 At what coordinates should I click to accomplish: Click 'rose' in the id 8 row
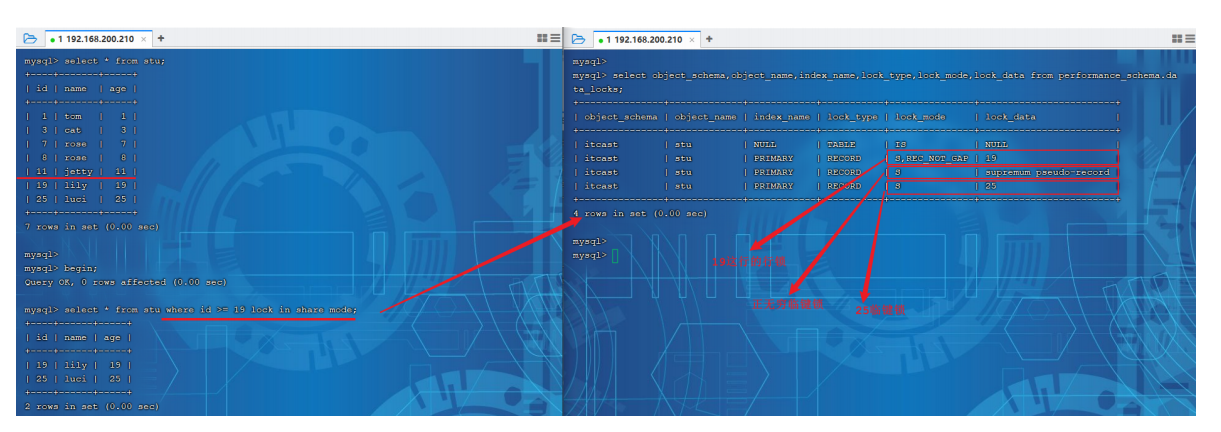pyautogui.click(x=76, y=158)
